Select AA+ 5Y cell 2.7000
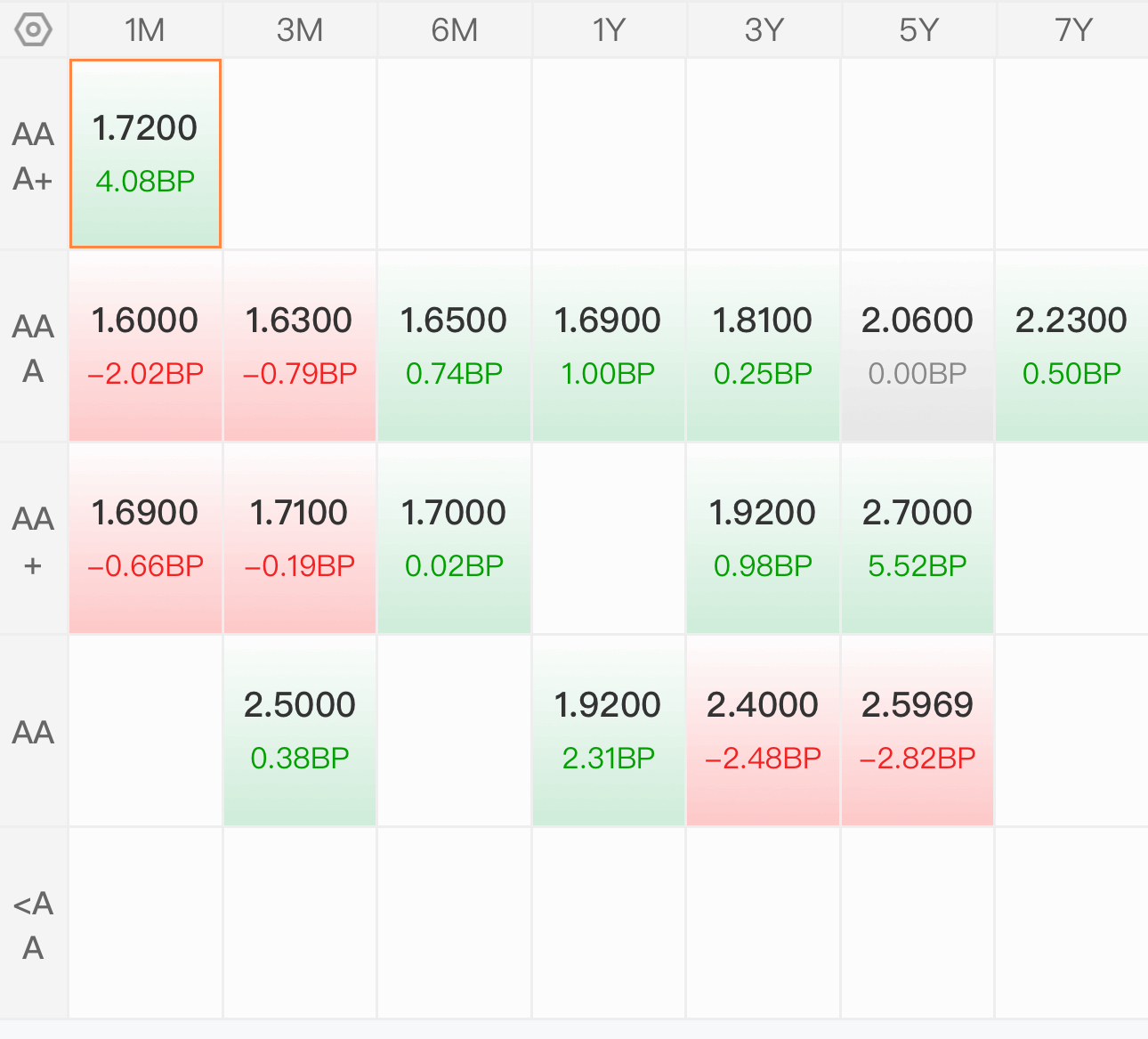 click(918, 538)
